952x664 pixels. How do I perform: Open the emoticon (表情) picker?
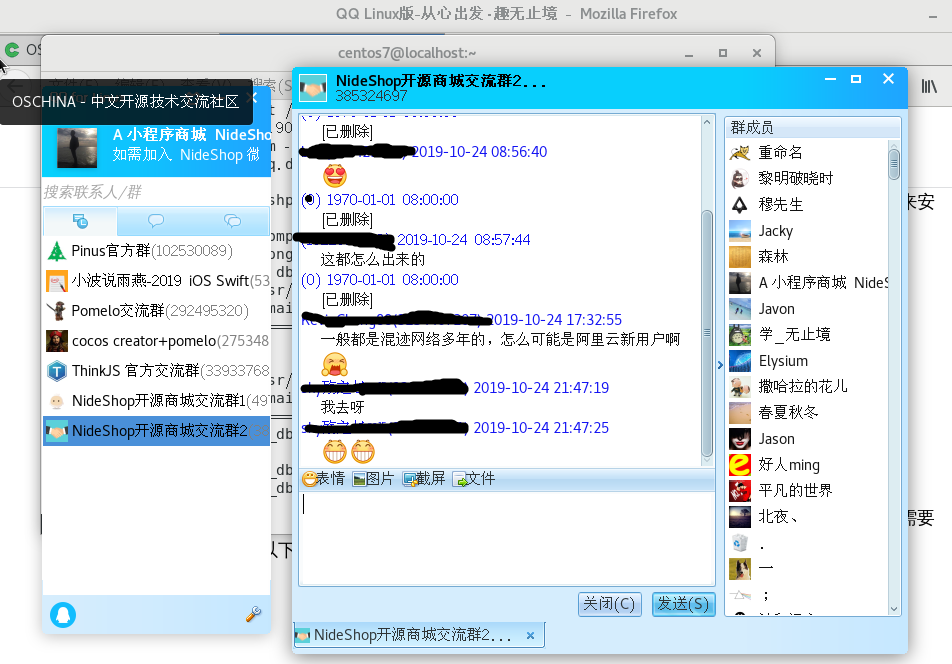coord(324,479)
